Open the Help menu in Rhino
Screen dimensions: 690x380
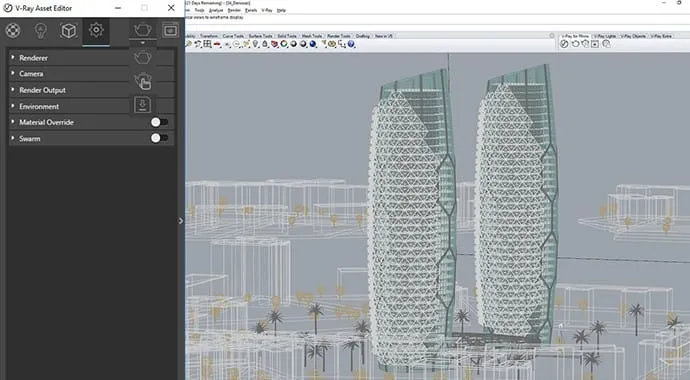[281, 10]
